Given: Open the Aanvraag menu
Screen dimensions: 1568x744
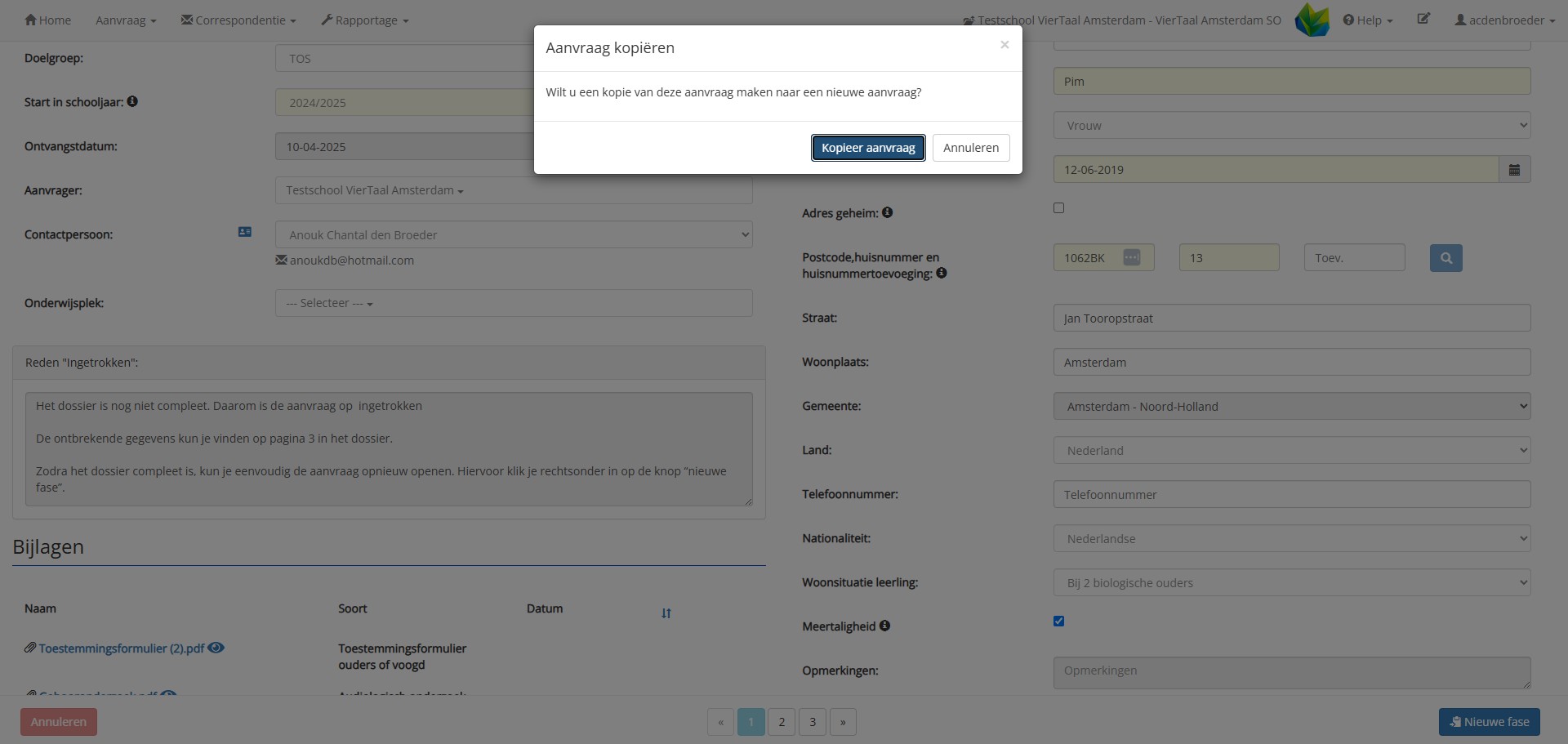Looking at the screenshot, I should pyautogui.click(x=126, y=20).
